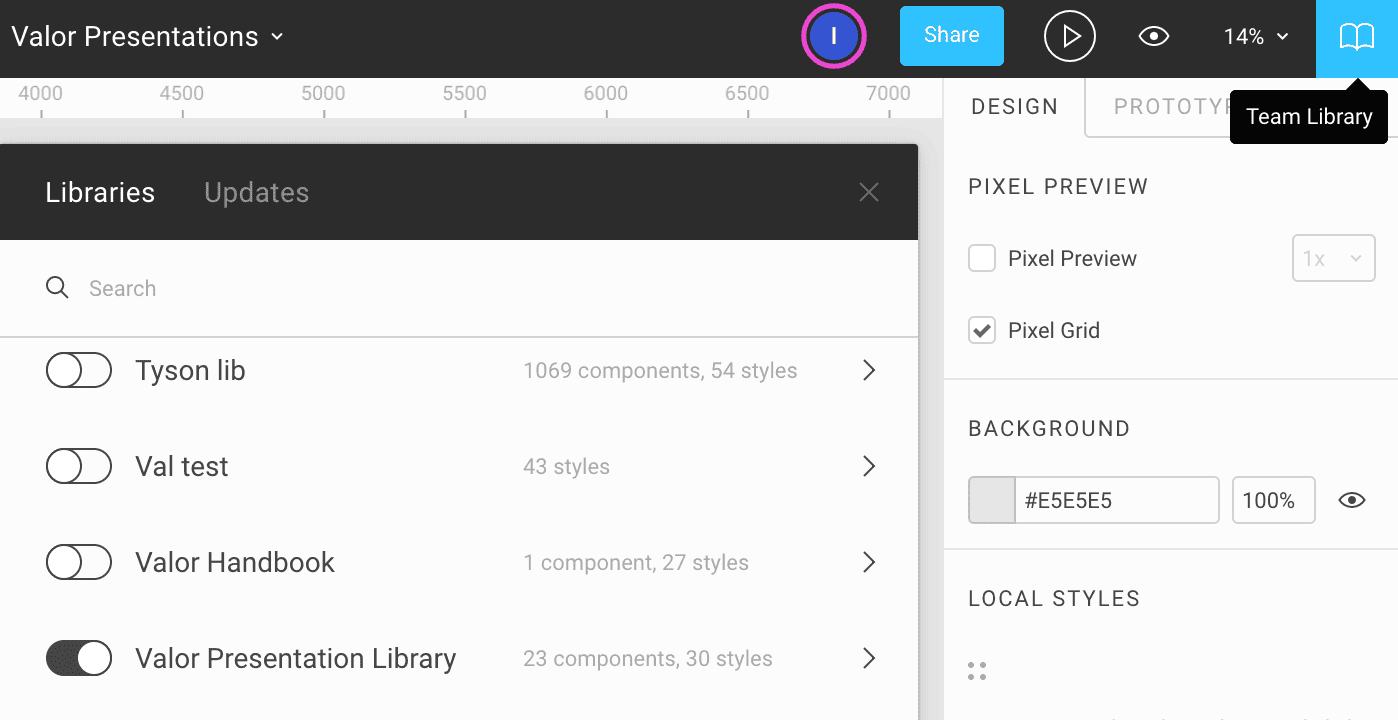1398x720 pixels.
Task: Open the Team Library book icon
Action: point(1356,38)
